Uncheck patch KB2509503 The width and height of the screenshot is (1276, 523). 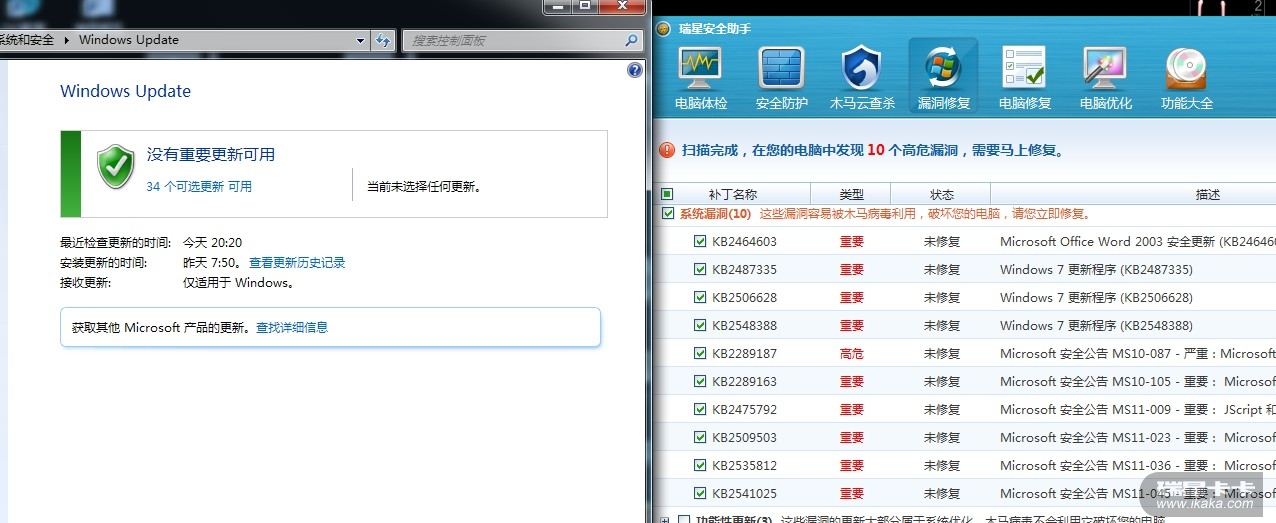click(700, 437)
